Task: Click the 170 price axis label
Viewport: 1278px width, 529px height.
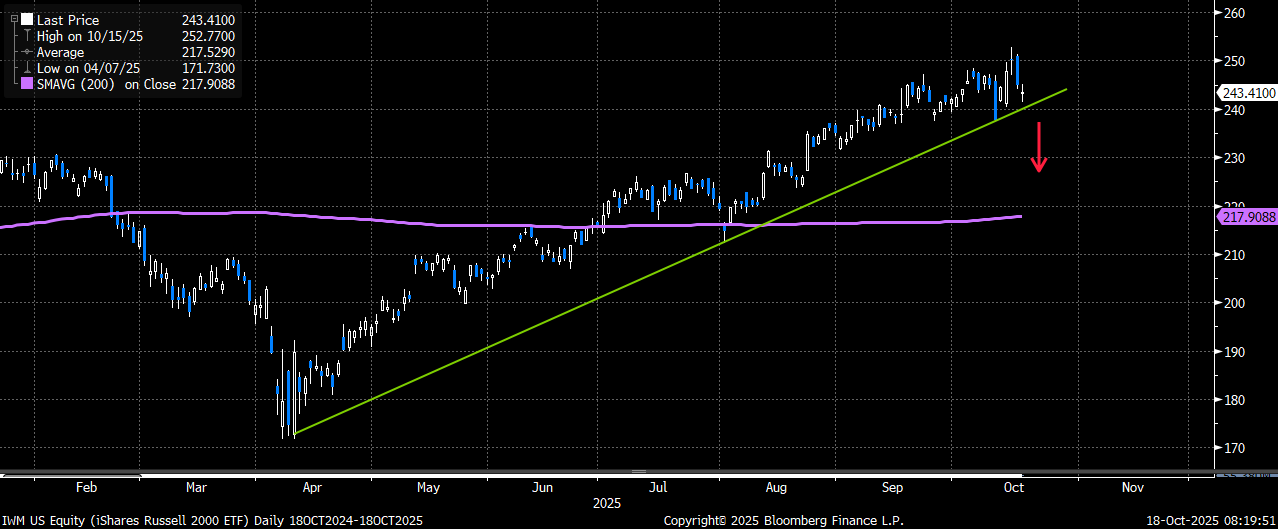Action: pos(1234,448)
